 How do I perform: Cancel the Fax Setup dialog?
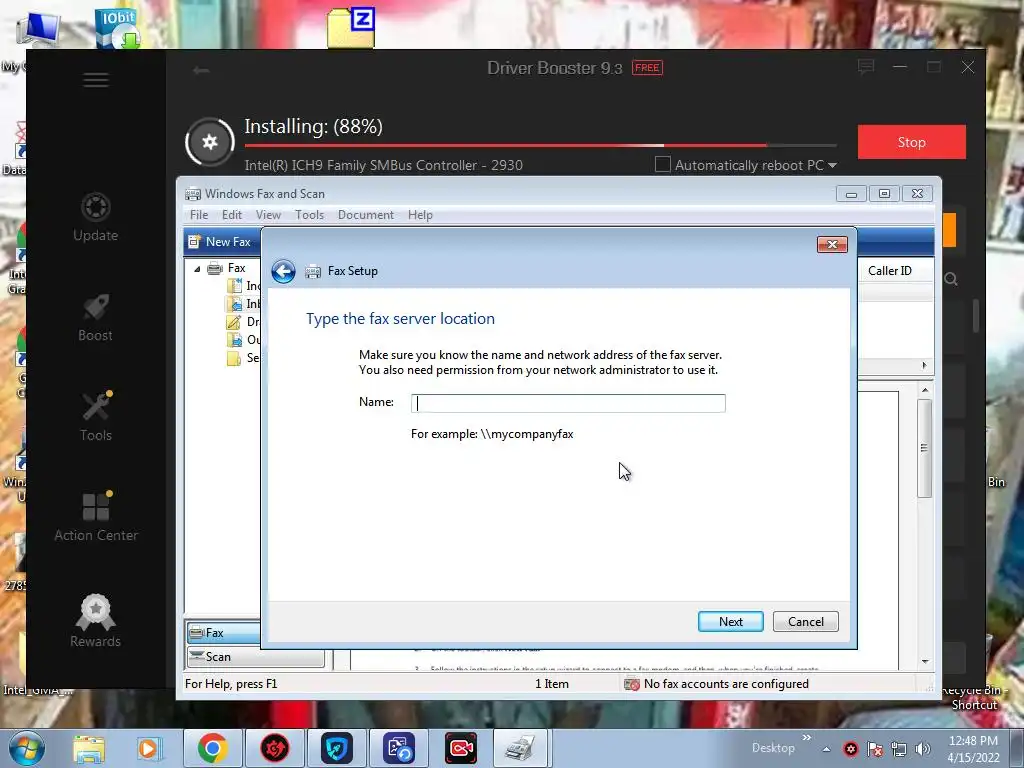pyautogui.click(x=805, y=622)
